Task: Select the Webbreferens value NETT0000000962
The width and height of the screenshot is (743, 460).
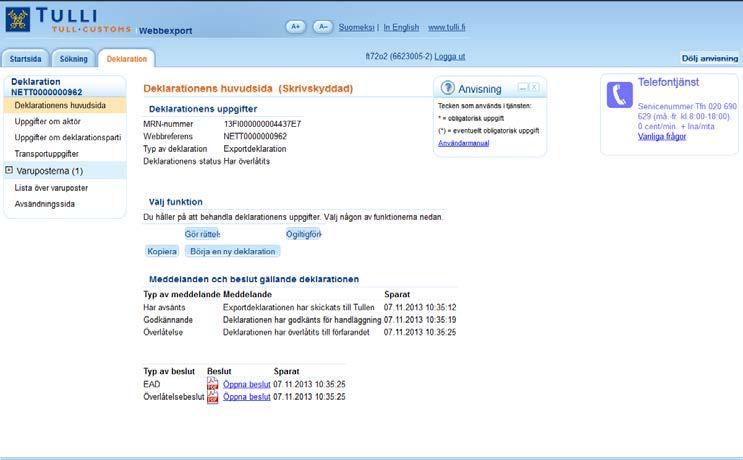Action: pyautogui.click(x=255, y=136)
